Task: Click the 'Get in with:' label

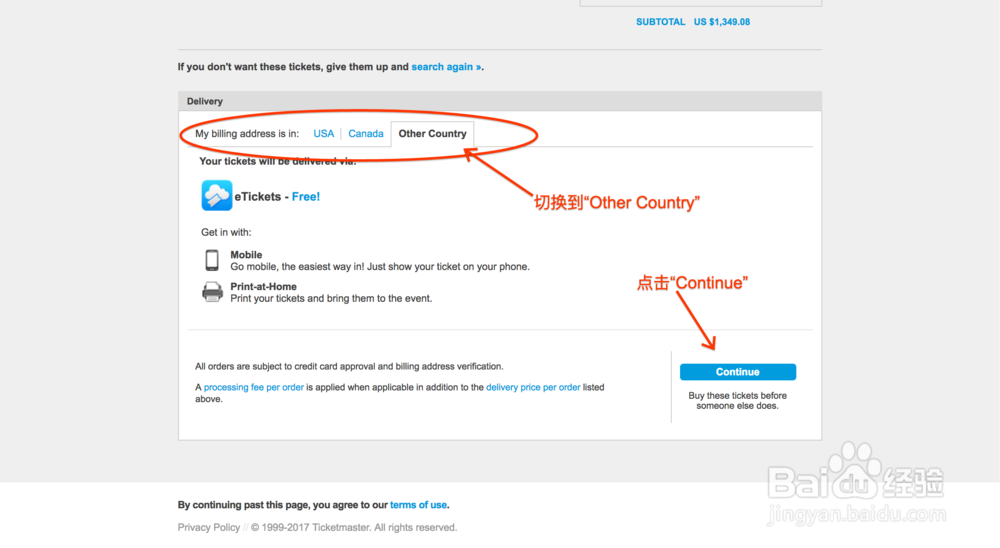Action: point(226,232)
